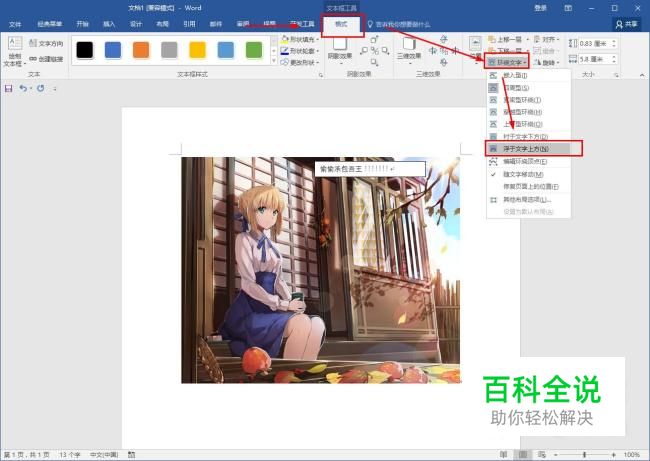Screen dimensions: 650x461
Task: Open Rotate (旋转) dropdown
Action: pyautogui.click(x=547, y=62)
